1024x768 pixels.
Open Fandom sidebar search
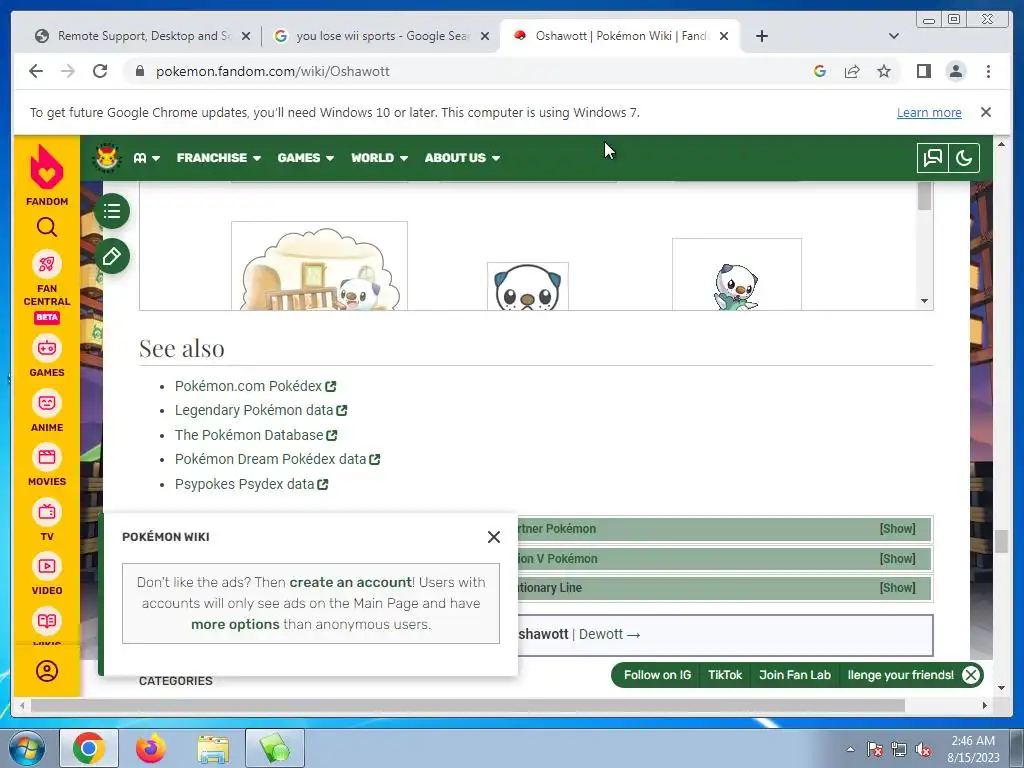46,227
